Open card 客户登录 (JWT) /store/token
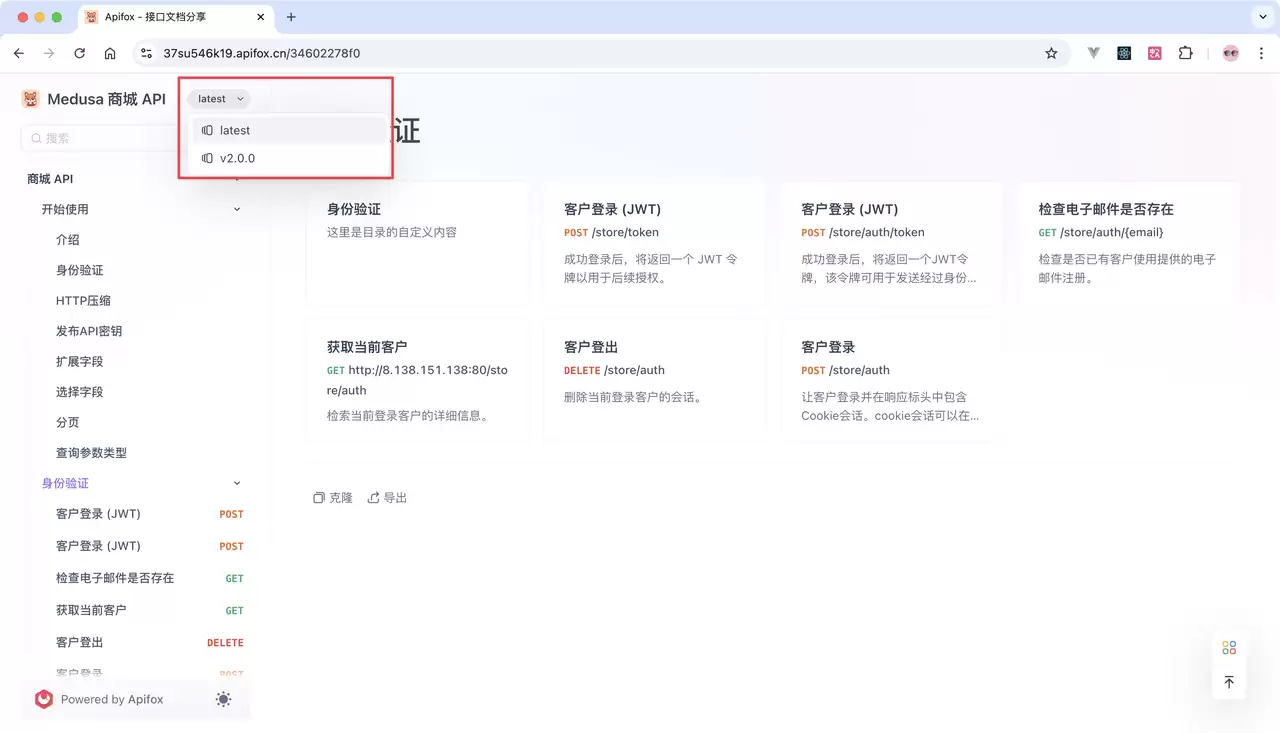This screenshot has width=1280, height=733. 654,243
